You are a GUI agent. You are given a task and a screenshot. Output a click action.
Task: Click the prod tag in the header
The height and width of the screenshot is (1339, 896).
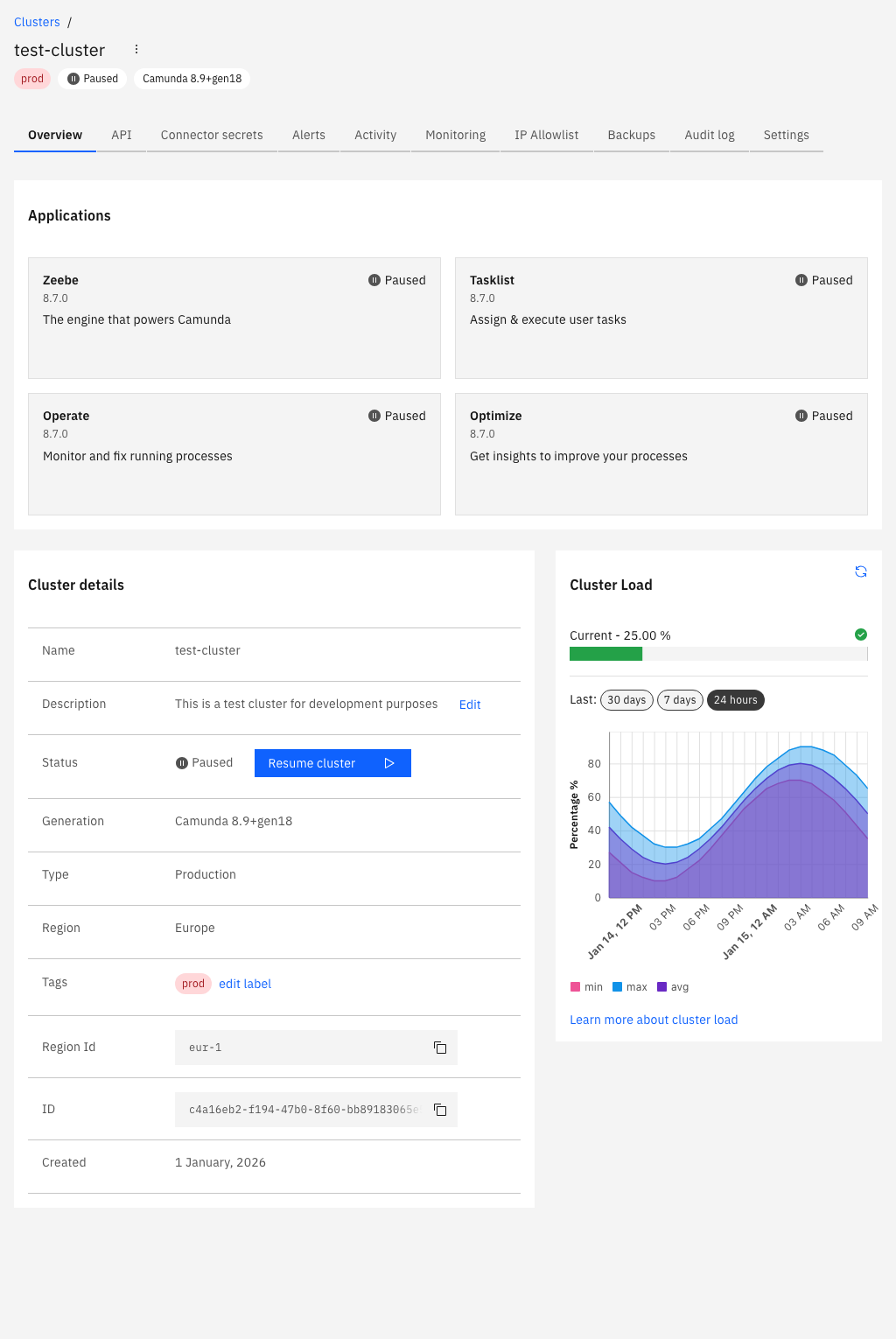point(32,79)
